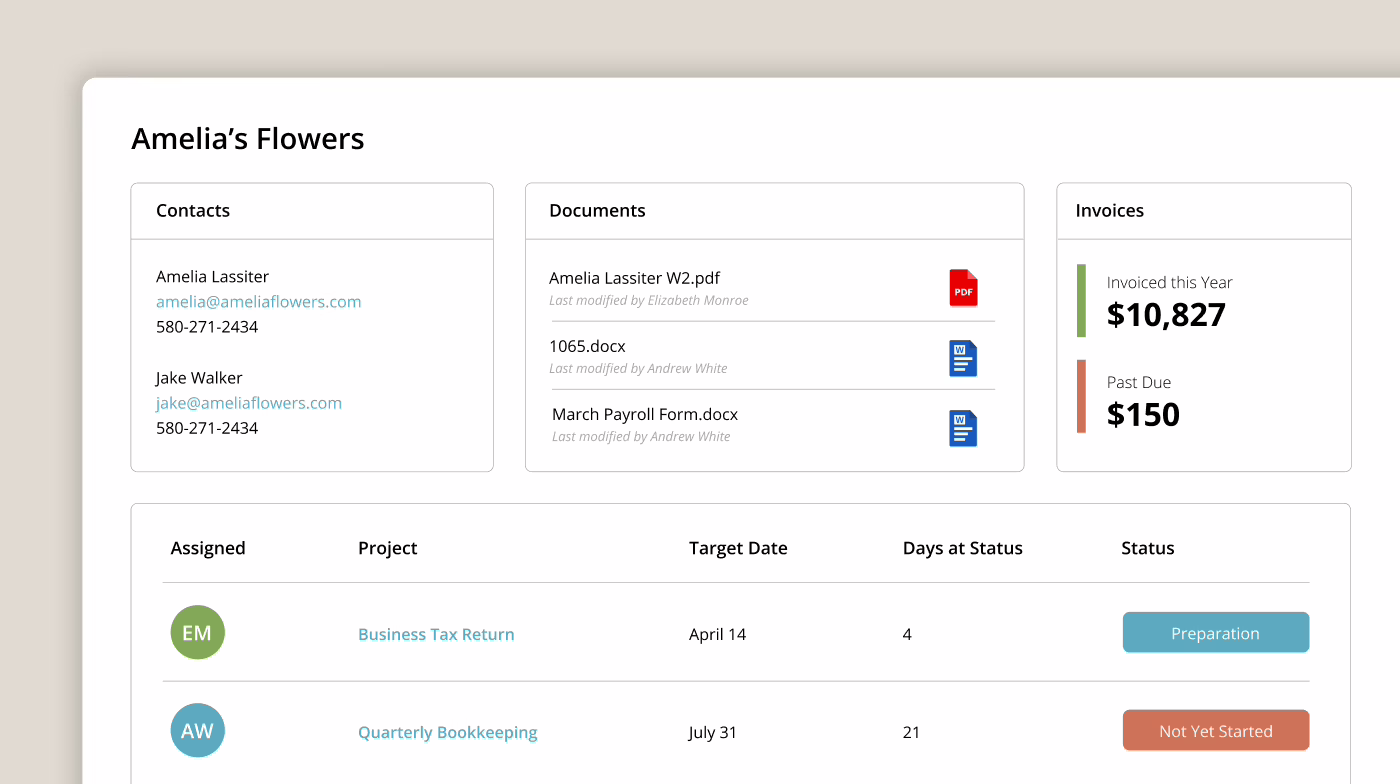Screen dimensions: 1400x784
Task: Email jake@ameliaflowers.com
Action: tap(248, 402)
